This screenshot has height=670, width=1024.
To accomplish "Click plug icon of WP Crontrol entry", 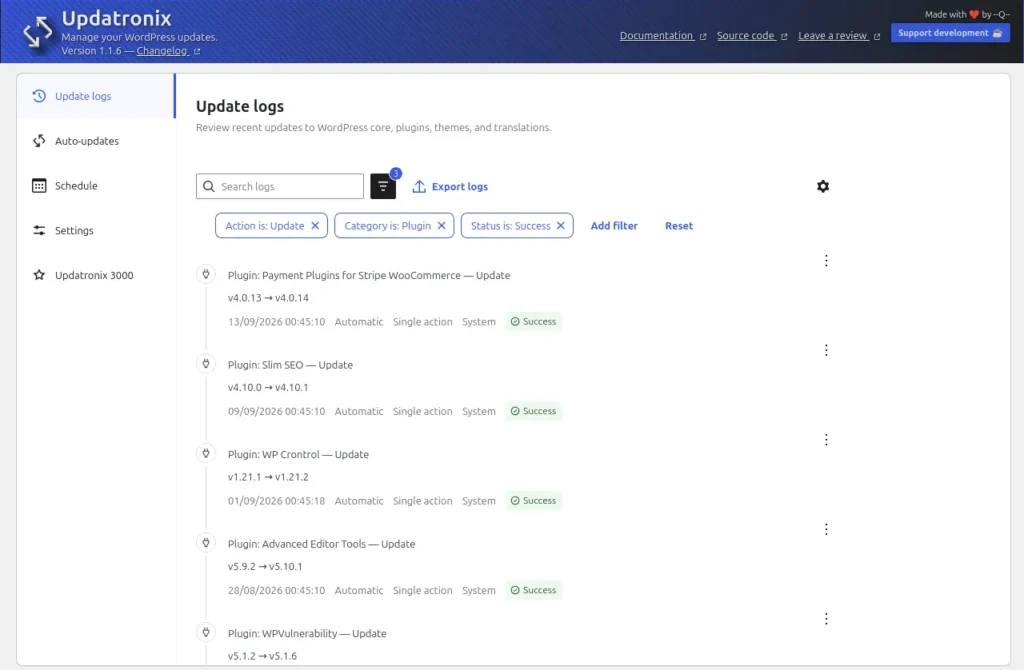I will coord(206,453).
